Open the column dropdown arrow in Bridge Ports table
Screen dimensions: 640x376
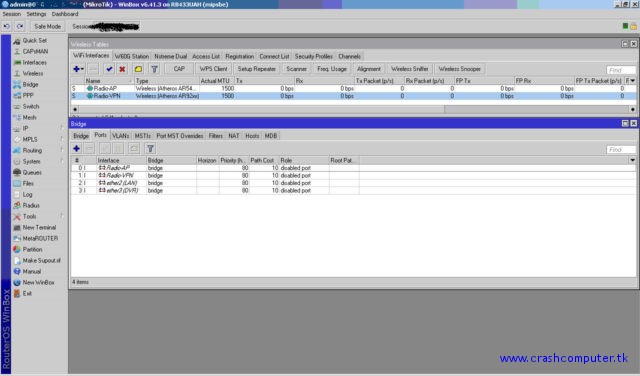coord(633,160)
